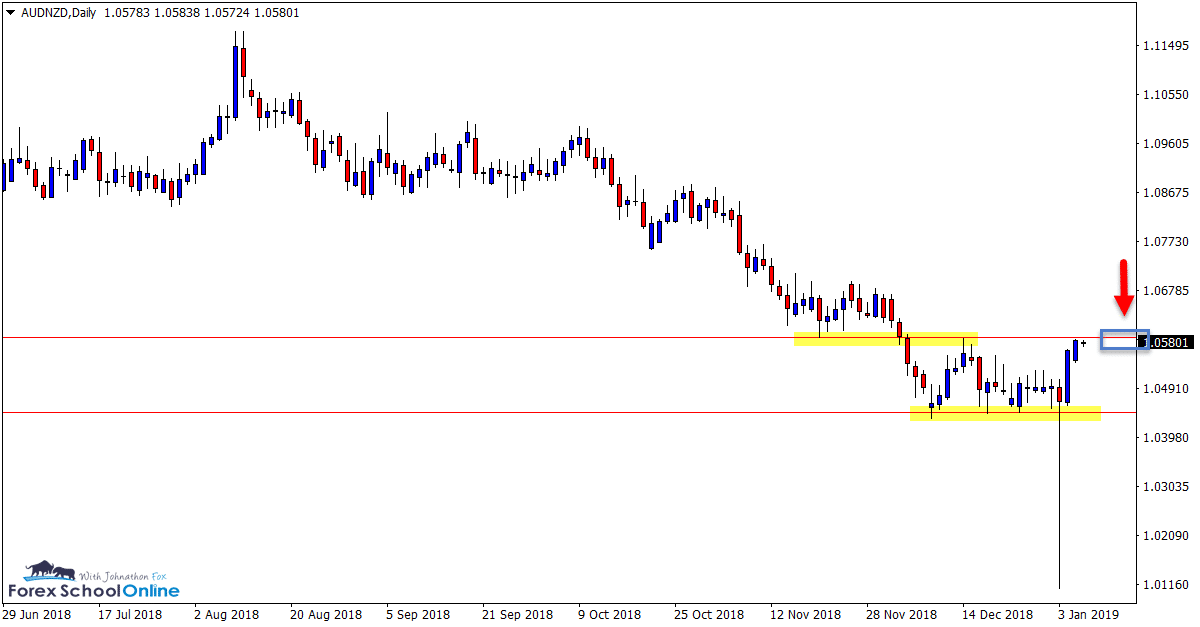This screenshot has height=627, width=1200.
Task: Click the lower yellow support highlight zone
Action: tap(1005, 412)
